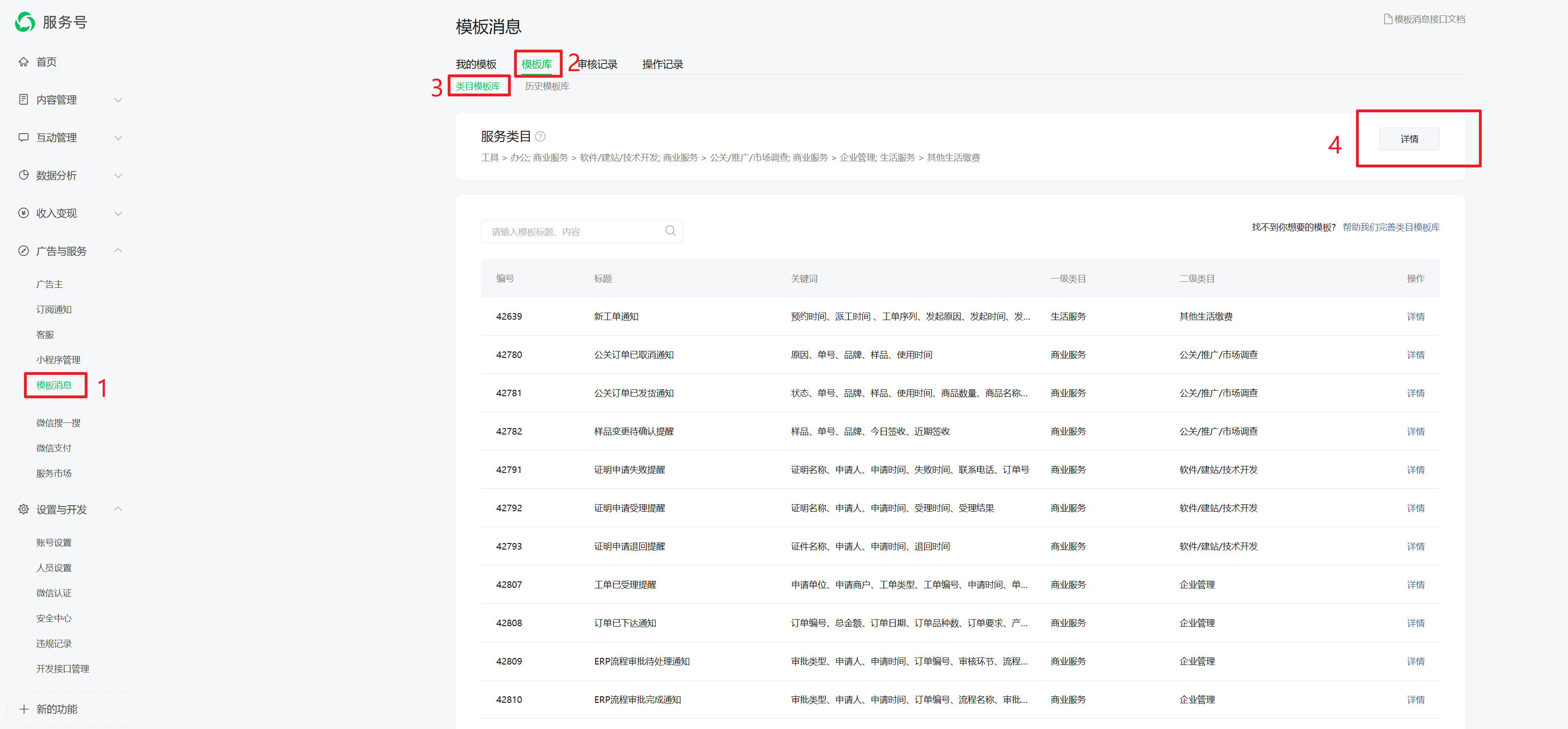Expand the 内容管理 menu chevron
The height and width of the screenshot is (729, 1568).
pyautogui.click(x=118, y=100)
